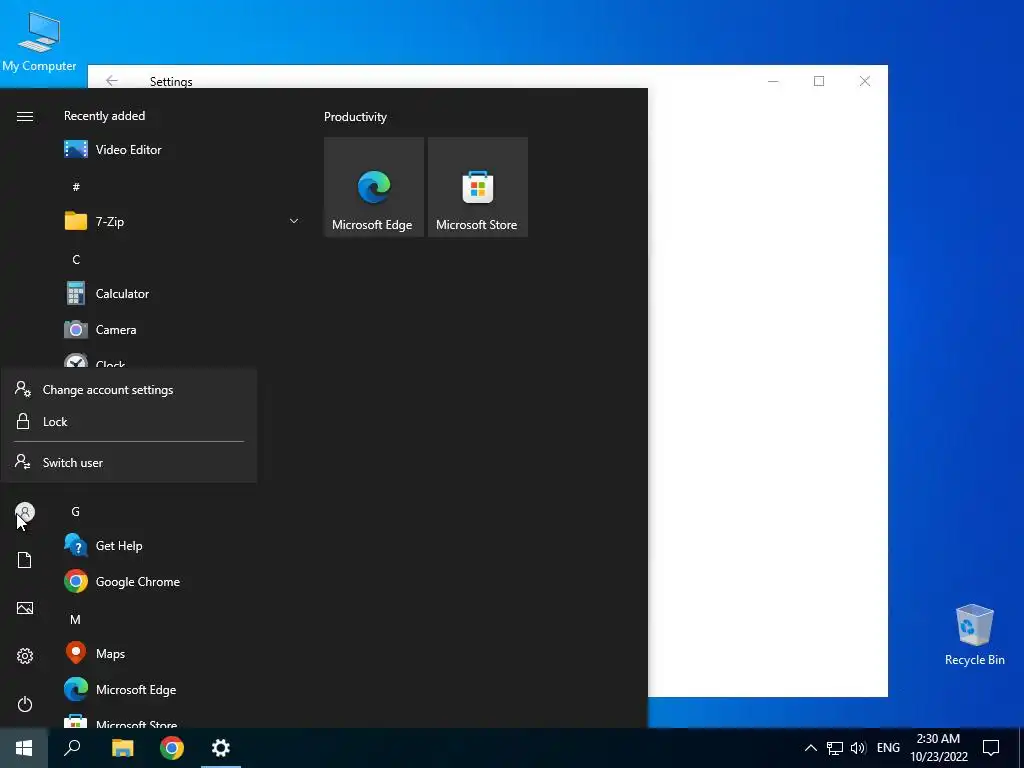Open Get Help app
1024x768 pixels.
182,545
